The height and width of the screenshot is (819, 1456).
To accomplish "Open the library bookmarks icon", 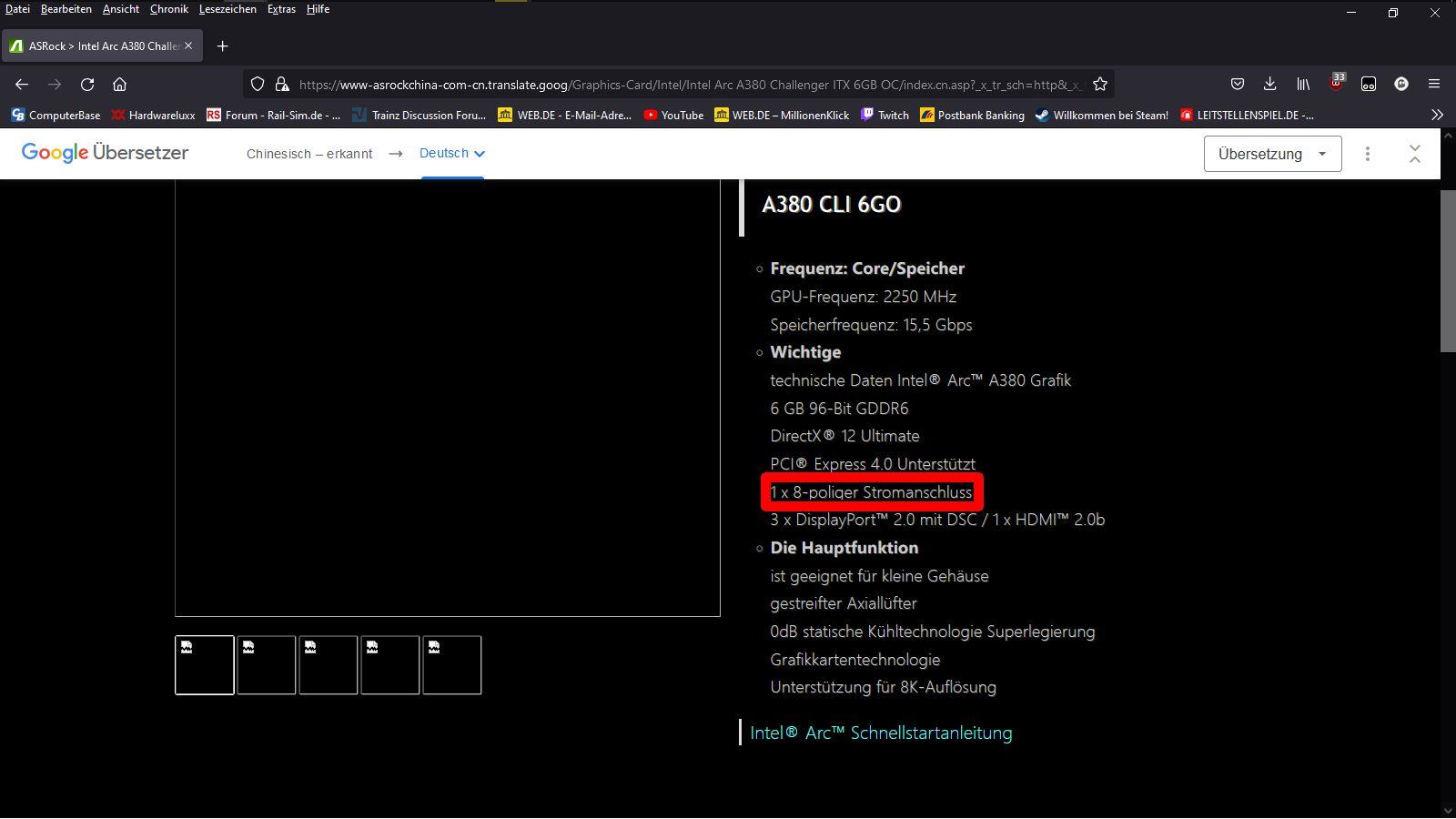I will [1303, 84].
